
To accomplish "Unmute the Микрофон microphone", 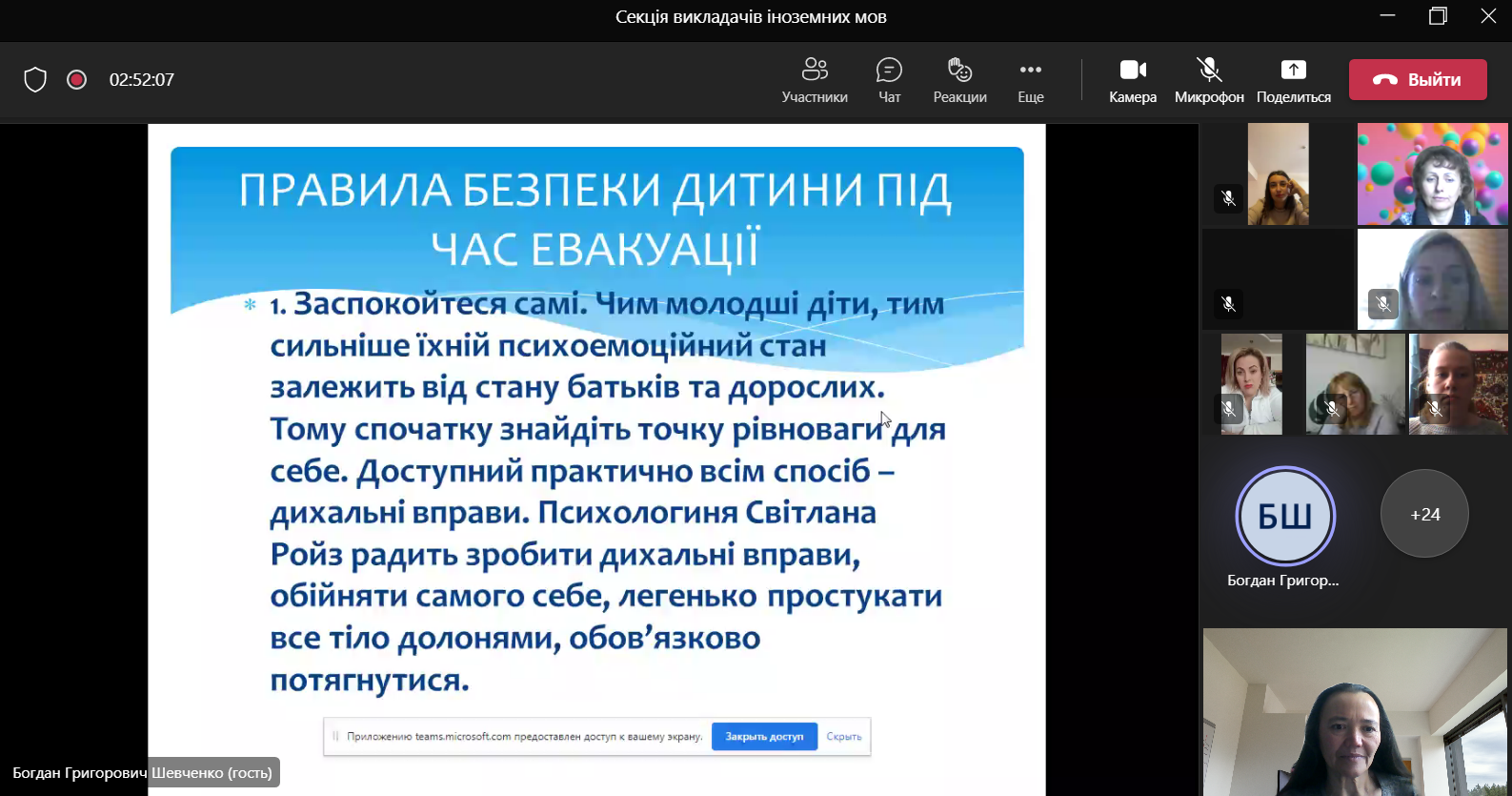I will coord(1208,80).
